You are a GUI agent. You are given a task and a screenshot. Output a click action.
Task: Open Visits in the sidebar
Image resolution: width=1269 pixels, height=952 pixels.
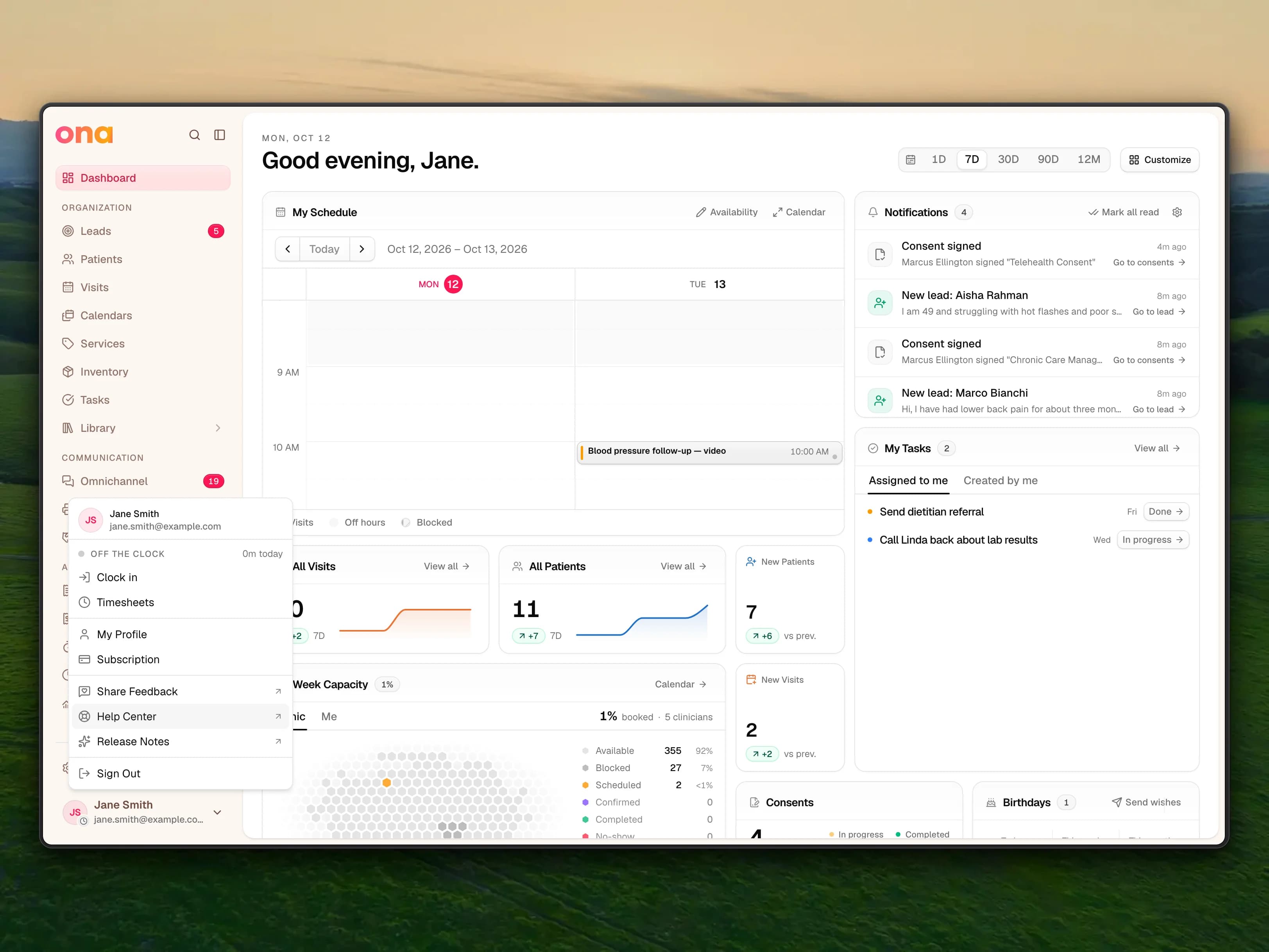pos(143,287)
